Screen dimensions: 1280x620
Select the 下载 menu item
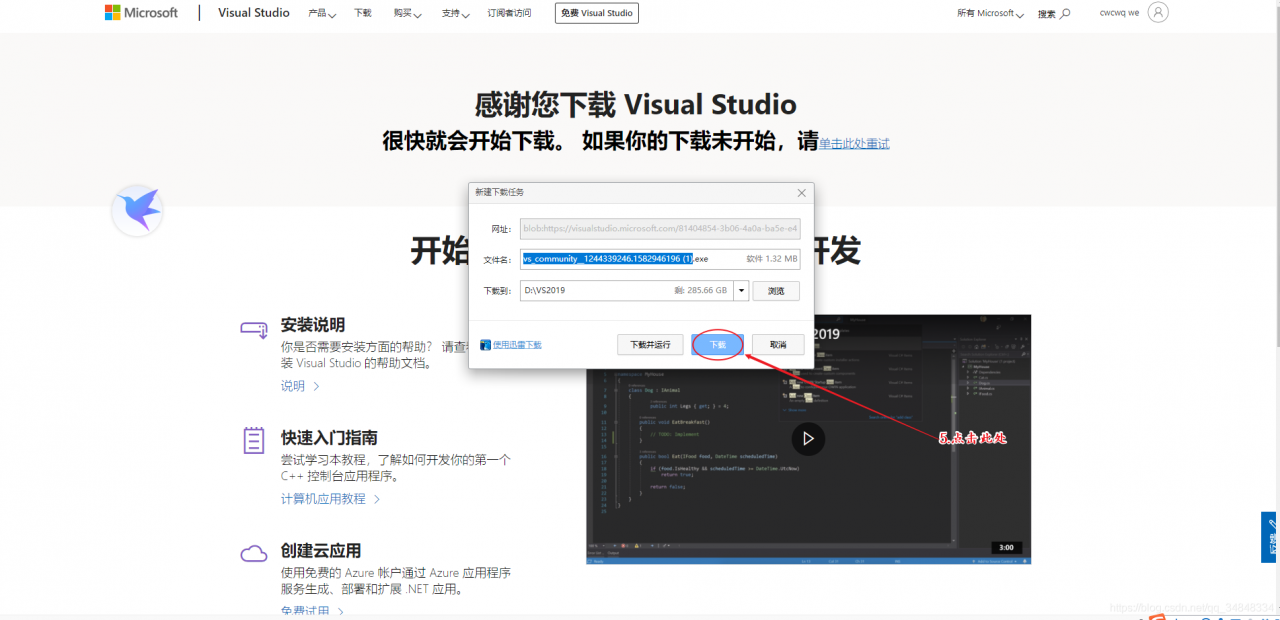(362, 13)
